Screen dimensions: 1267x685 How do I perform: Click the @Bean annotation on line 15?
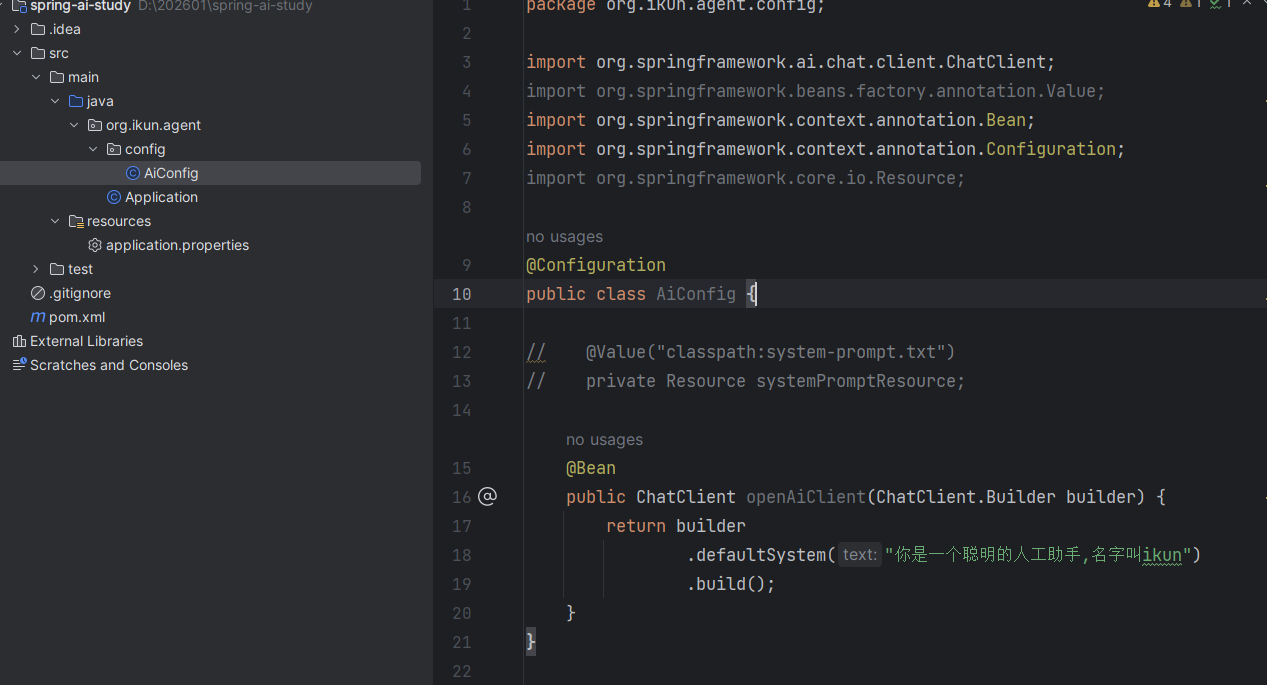[591, 468]
